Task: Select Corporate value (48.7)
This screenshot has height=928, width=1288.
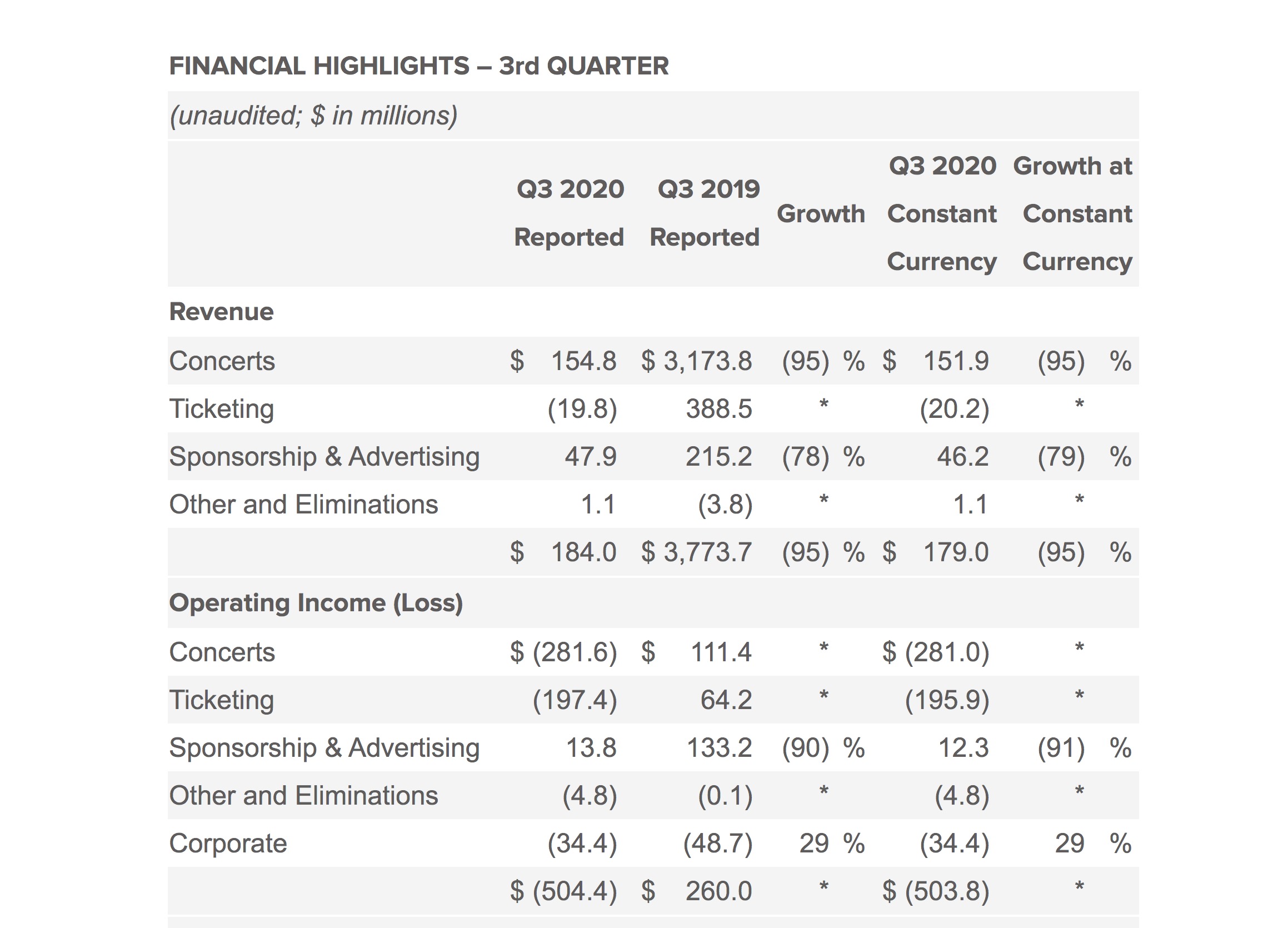Action: (x=717, y=844)
